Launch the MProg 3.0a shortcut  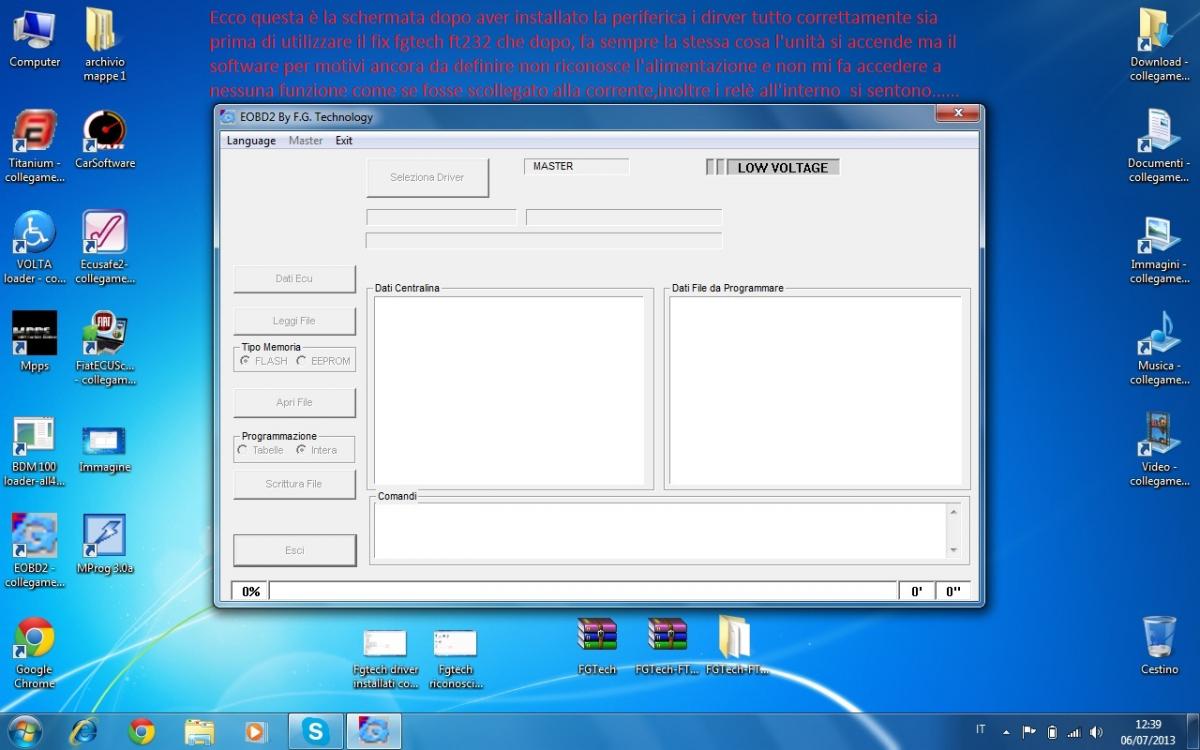[x=104, y=544]
